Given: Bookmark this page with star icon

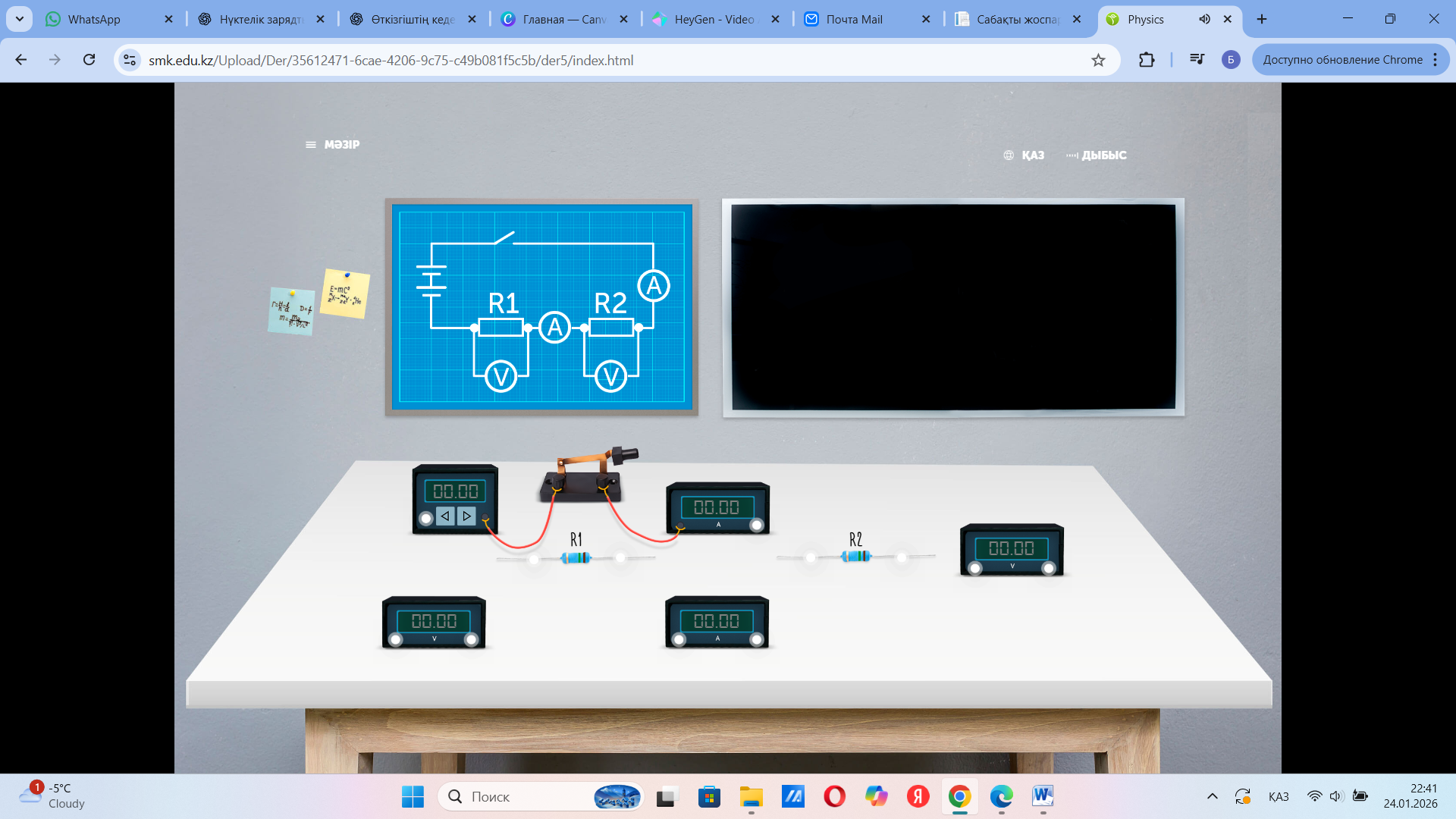Looking at the screenshot, I should pyautogui.click(x=1098, y=60).
